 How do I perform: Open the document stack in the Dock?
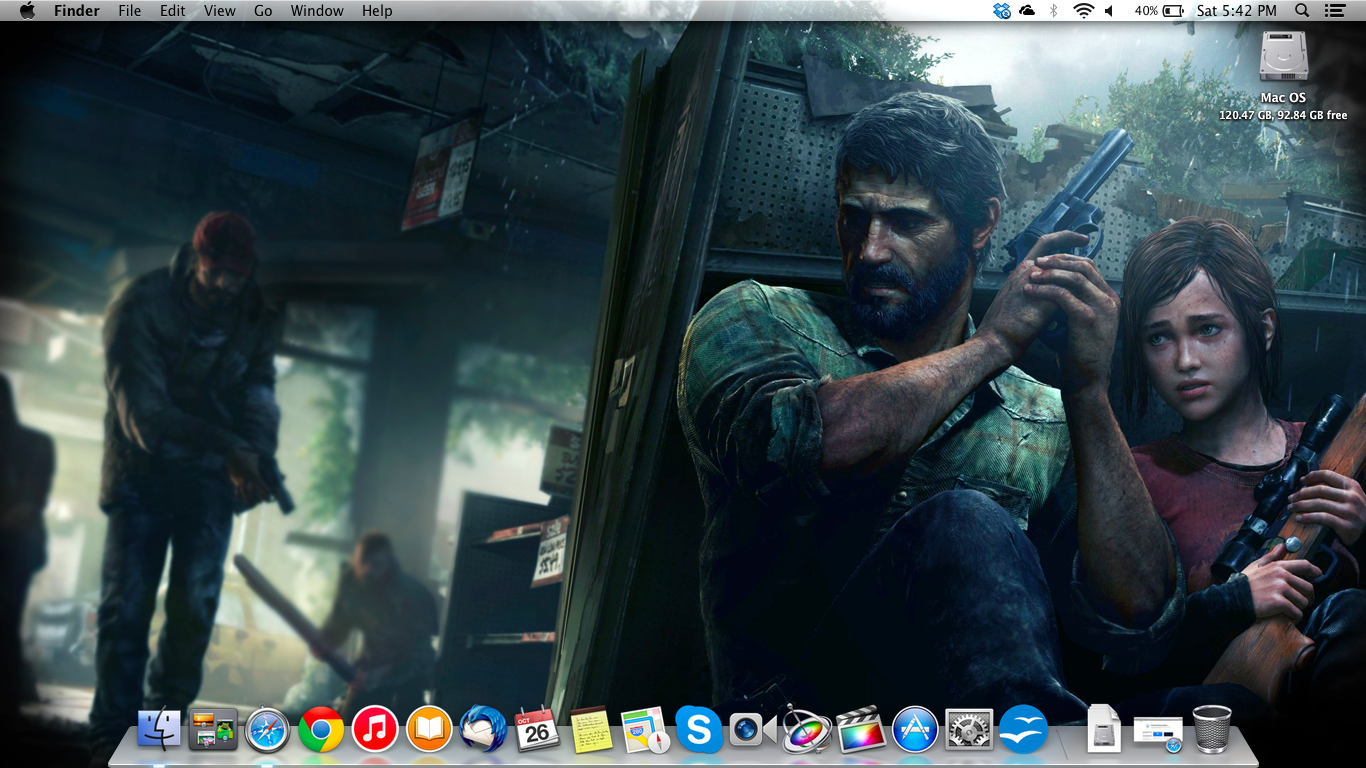(1104, 730)
